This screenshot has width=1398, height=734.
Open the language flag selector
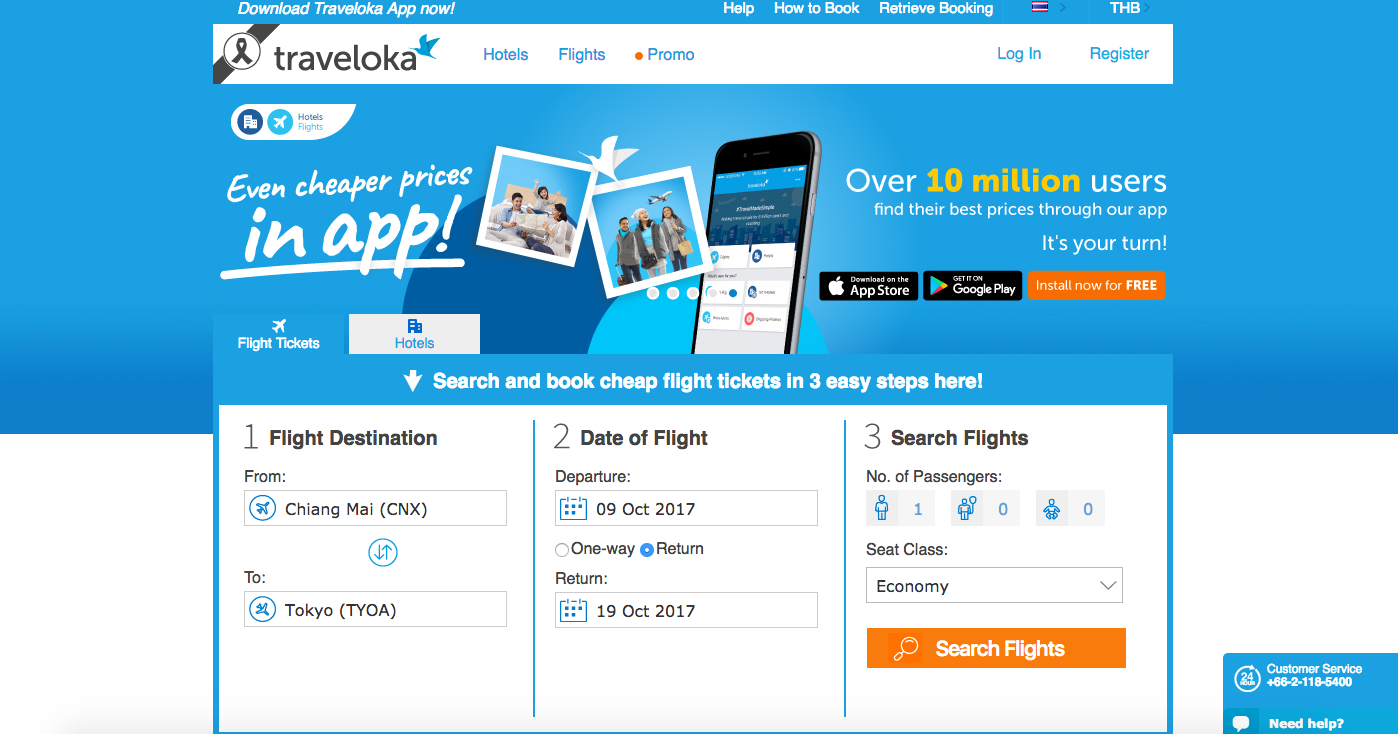click(x=1048, y=8)
